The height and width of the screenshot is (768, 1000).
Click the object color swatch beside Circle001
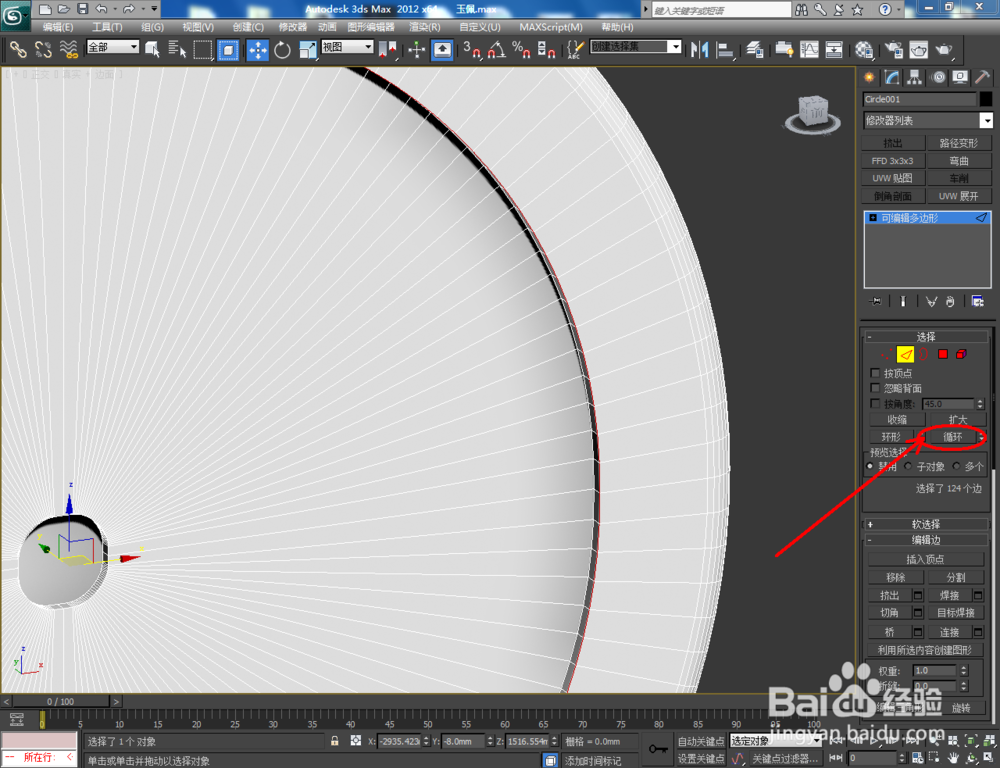(x=985, y=99)
